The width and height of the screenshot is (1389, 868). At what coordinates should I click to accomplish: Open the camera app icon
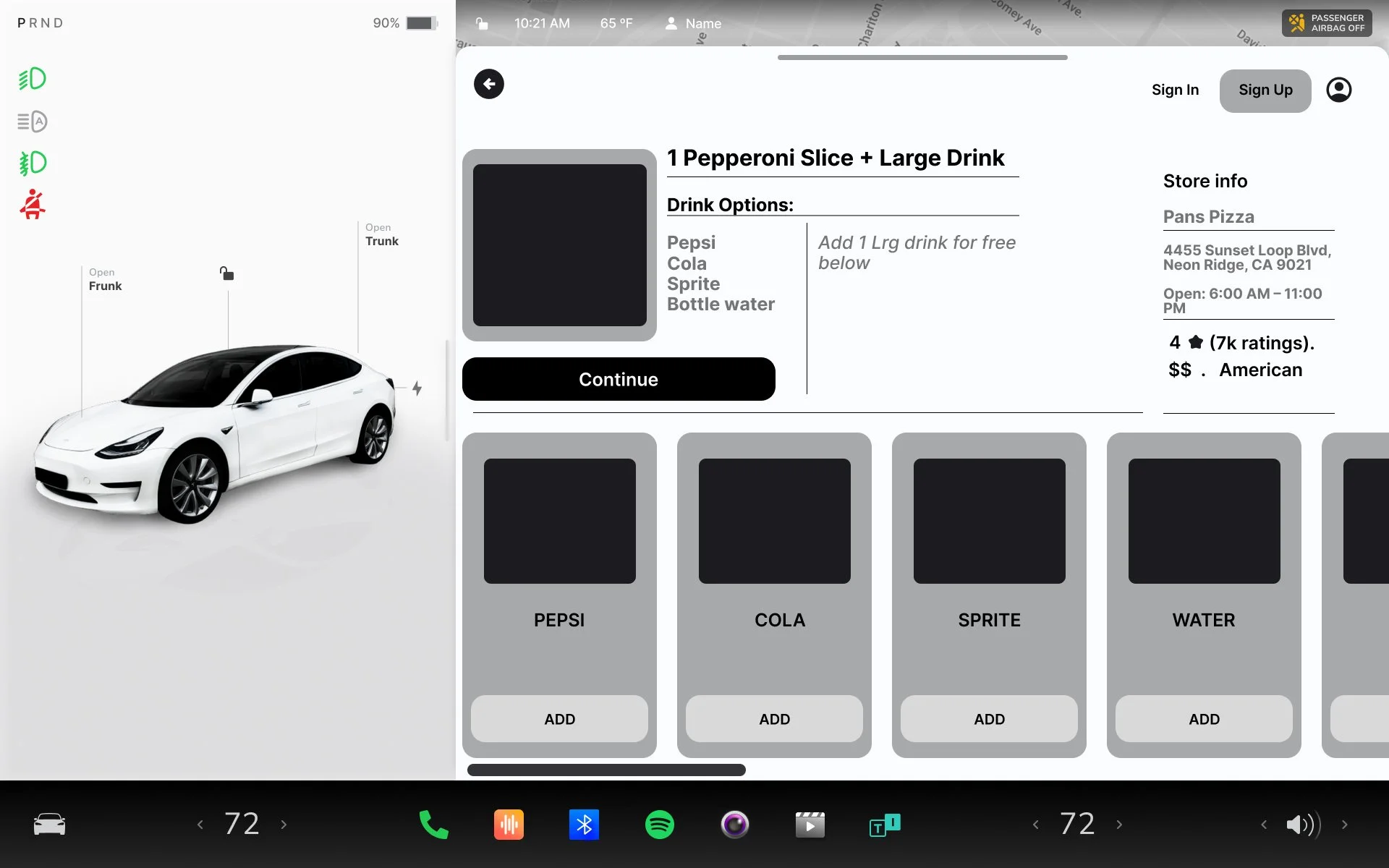[734, 825]
